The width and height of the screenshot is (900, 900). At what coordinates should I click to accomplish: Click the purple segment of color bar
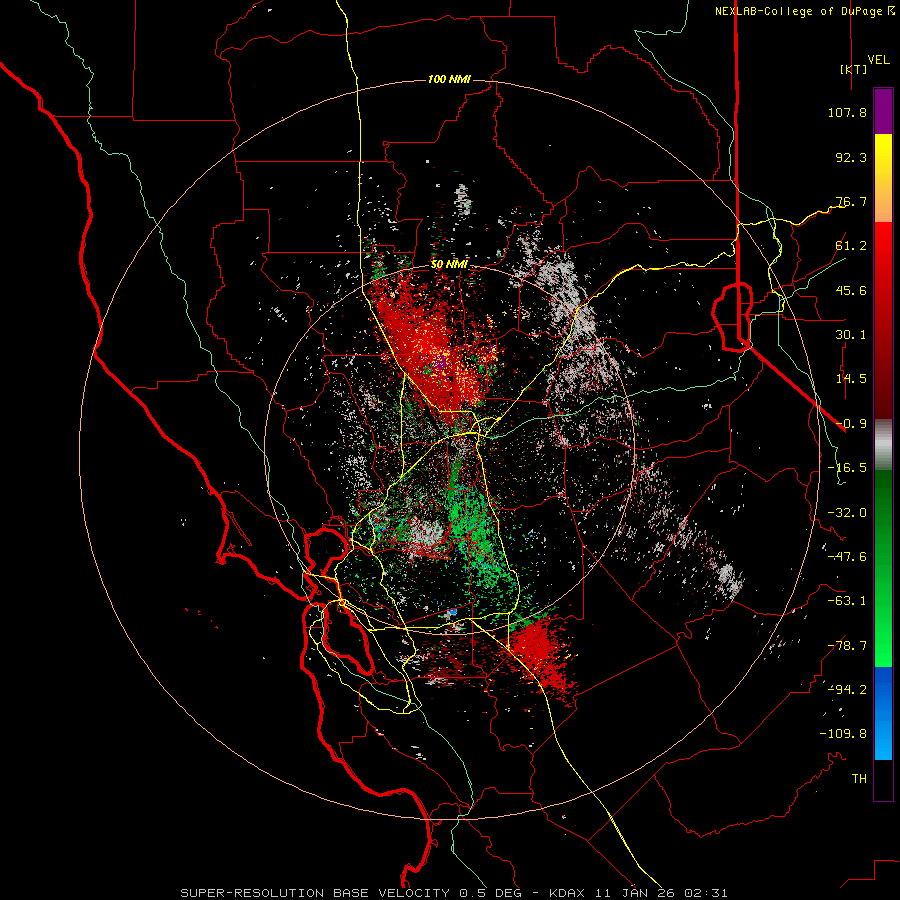pos(883,111)
